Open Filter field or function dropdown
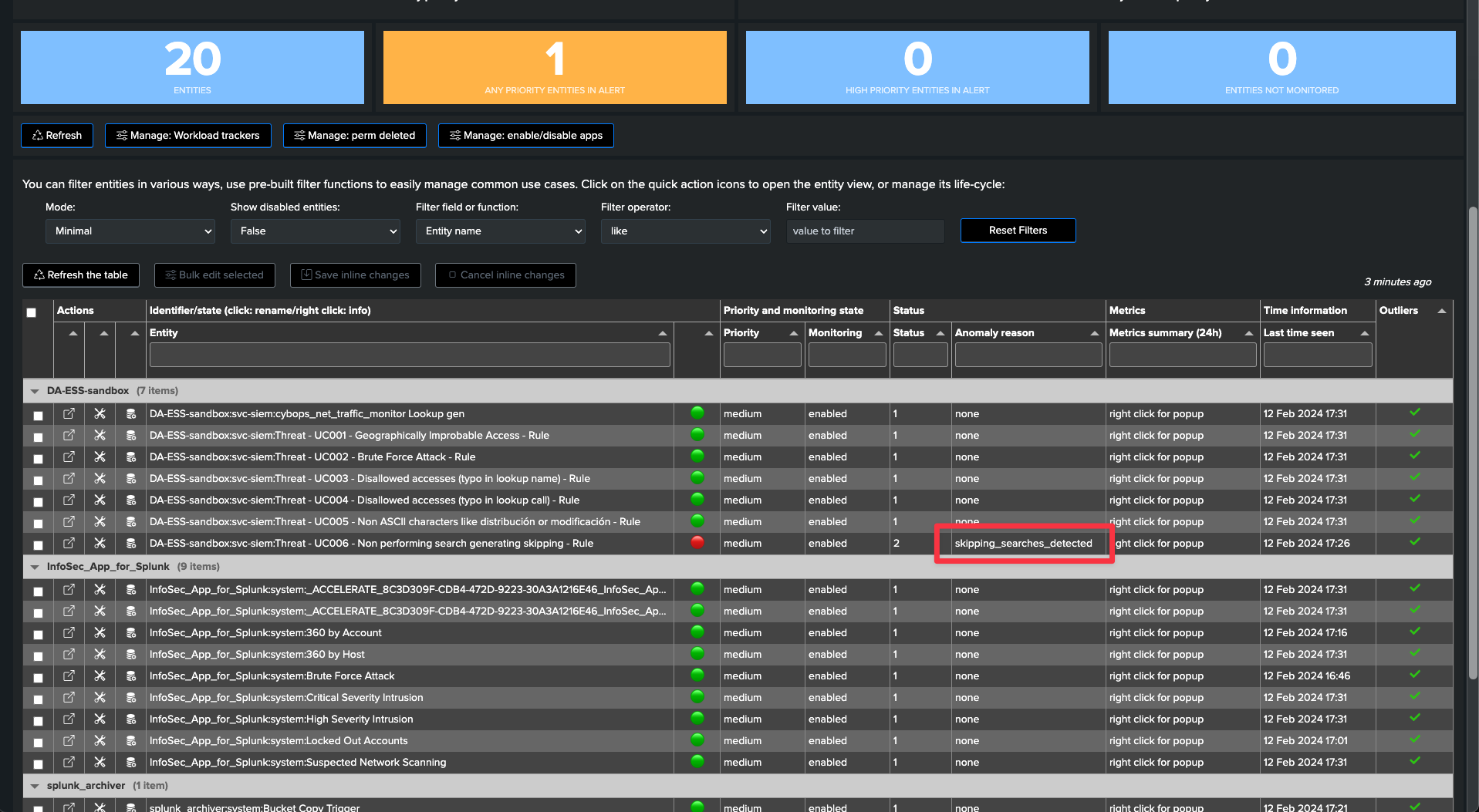Image resolution: width=1479 pixels, height=812 pixels. tap(501, 231)
